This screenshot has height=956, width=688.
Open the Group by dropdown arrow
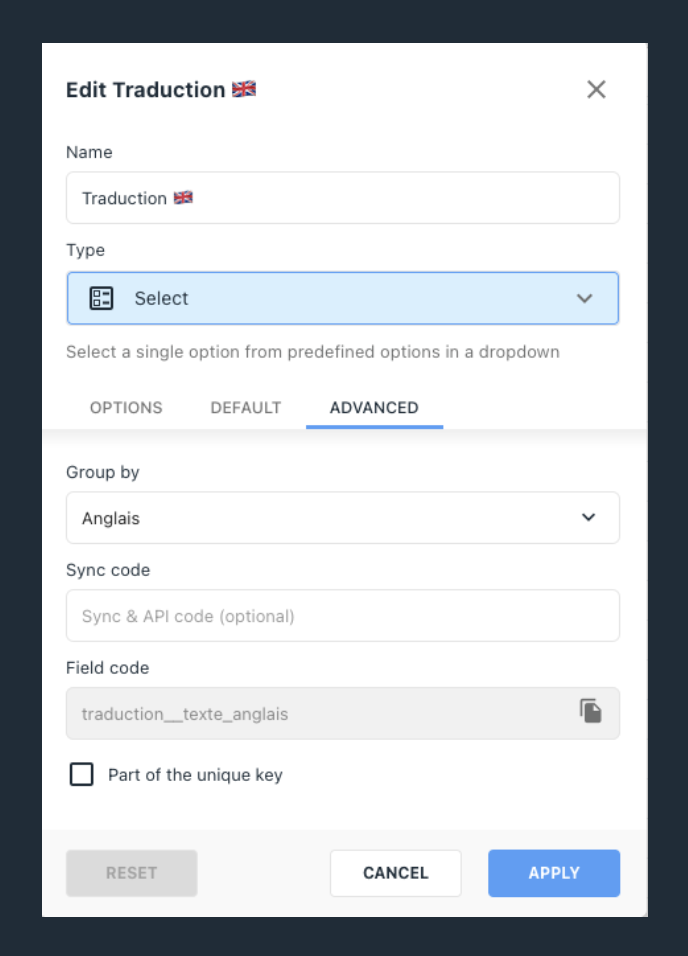click(588, 517)
